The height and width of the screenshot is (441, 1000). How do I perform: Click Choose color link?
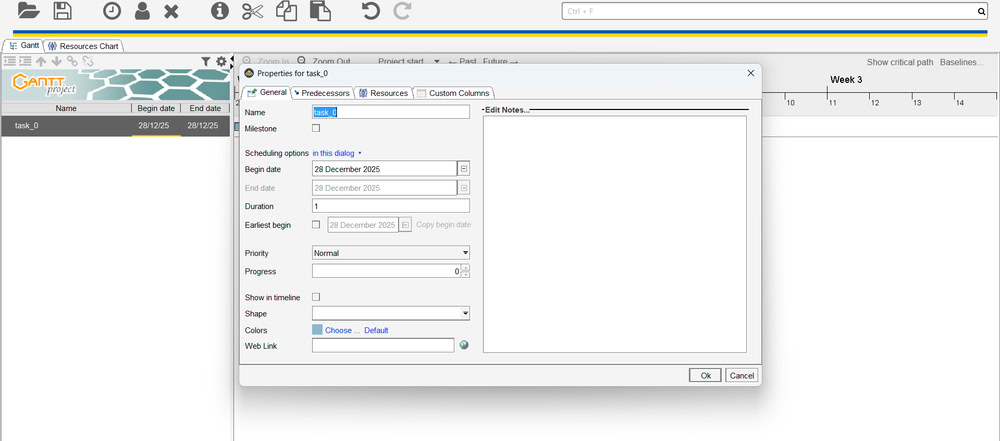[x=343, y=330]
